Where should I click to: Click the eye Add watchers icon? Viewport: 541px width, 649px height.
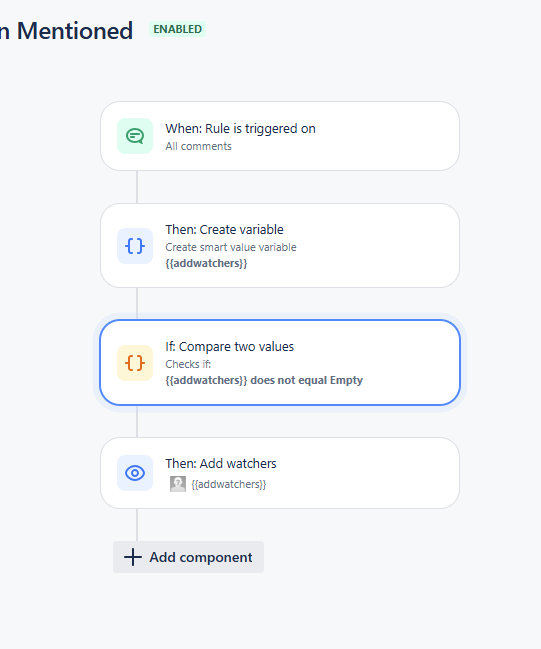(x=135, y=473)
